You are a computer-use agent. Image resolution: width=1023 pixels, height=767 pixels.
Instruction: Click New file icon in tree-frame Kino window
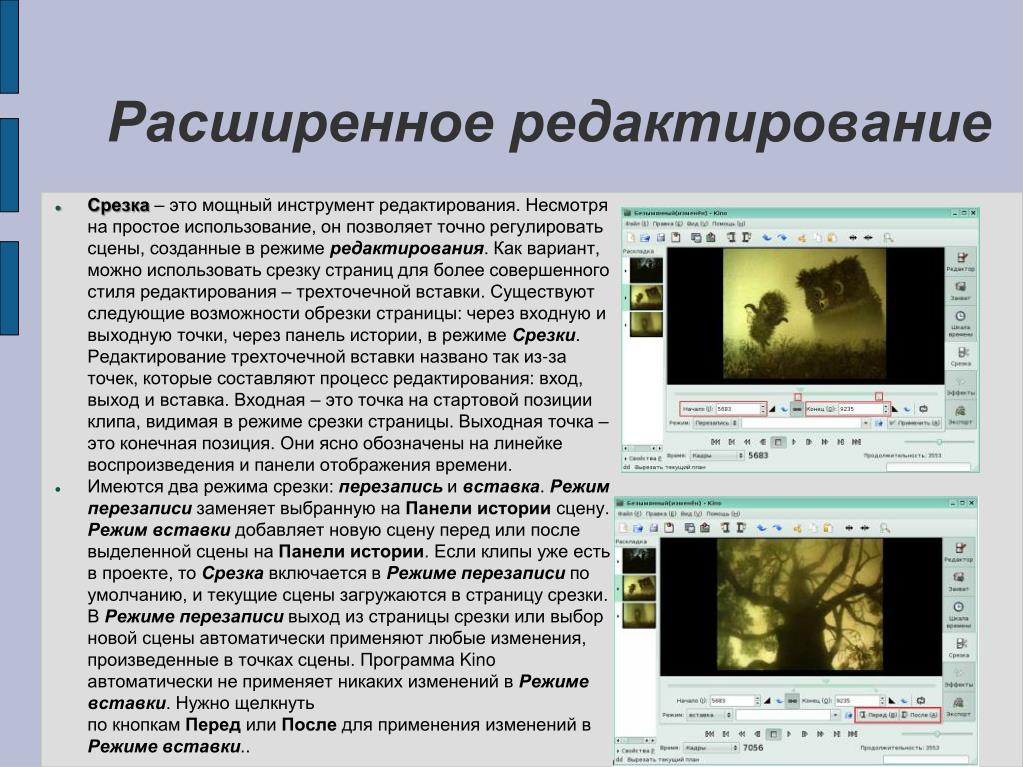pos(624,528)
